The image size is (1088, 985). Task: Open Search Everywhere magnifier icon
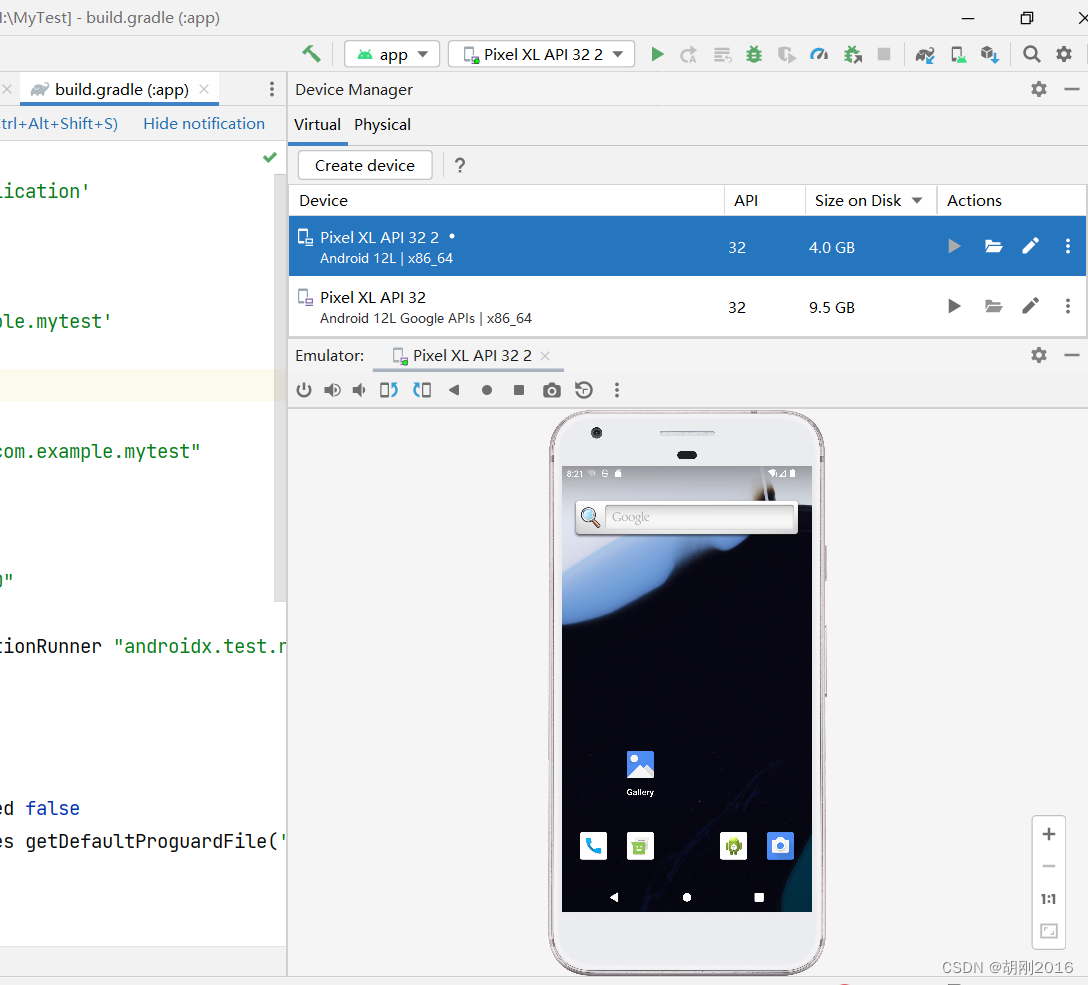point(1032,54)
